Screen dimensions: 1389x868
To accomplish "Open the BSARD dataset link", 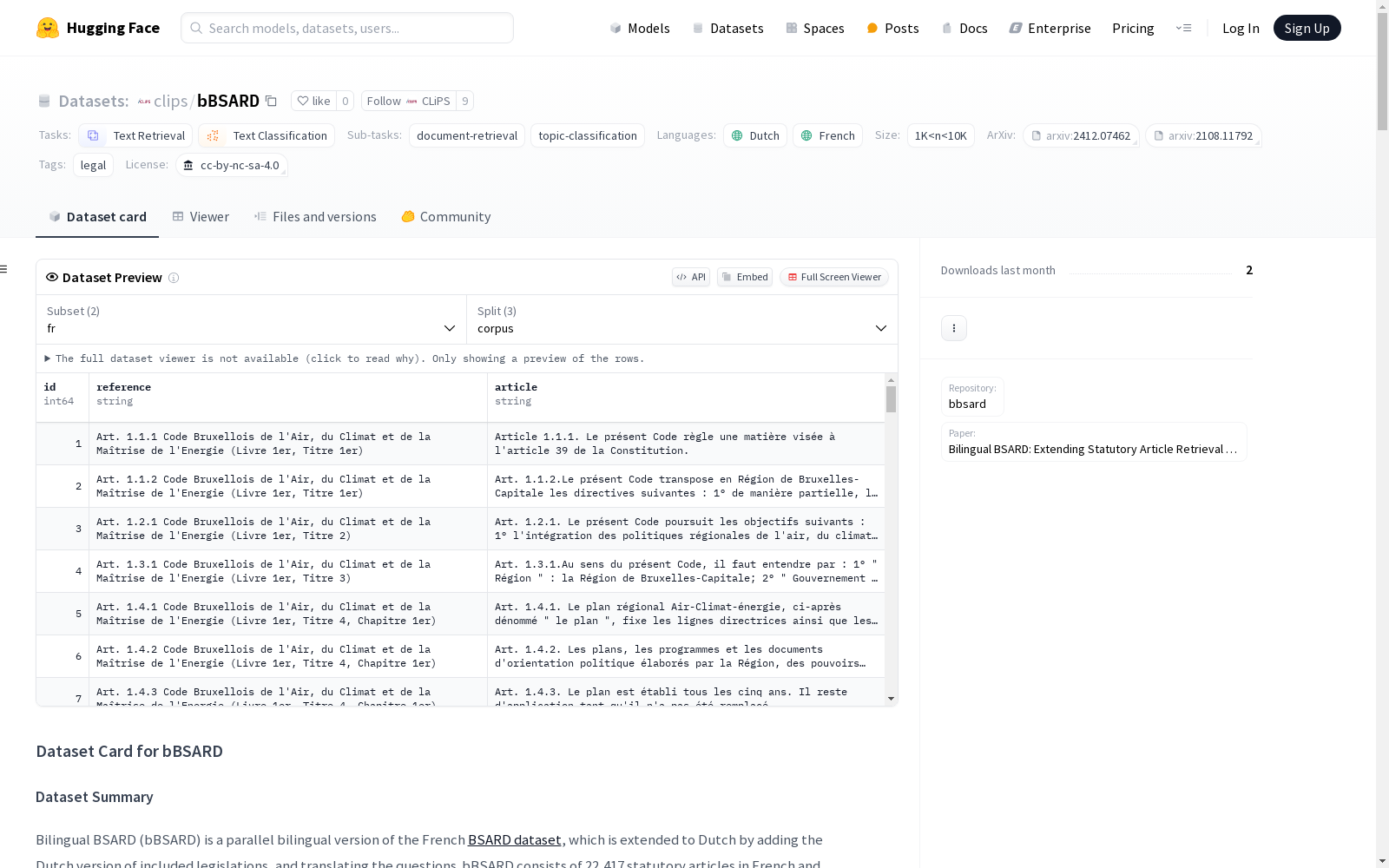I will pyautogui.click(x=515, y=840).
